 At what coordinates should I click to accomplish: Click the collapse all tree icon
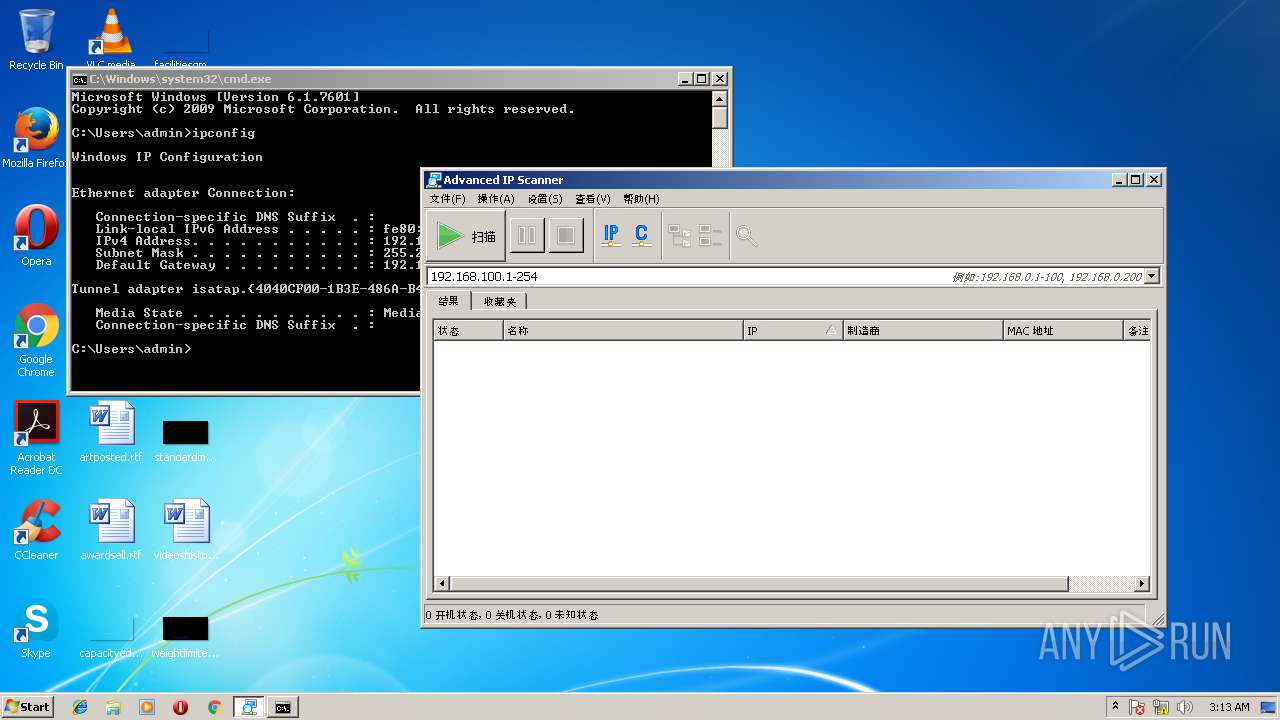pyautogui.click(x=710, y=236)
